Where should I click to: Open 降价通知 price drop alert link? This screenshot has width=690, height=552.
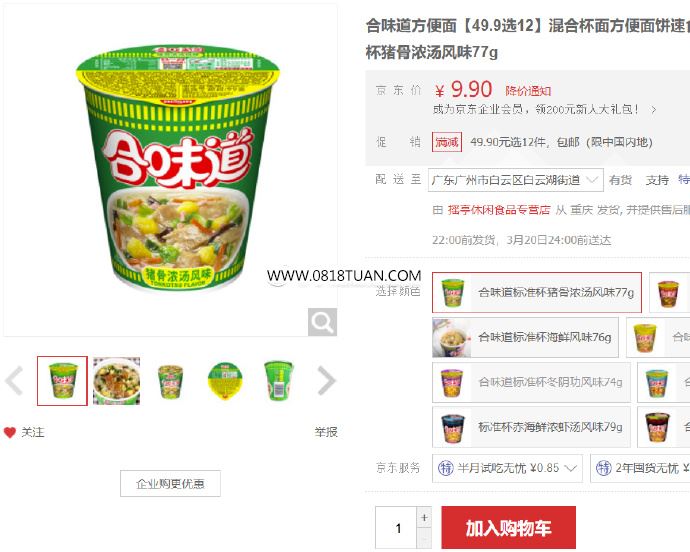528,91
